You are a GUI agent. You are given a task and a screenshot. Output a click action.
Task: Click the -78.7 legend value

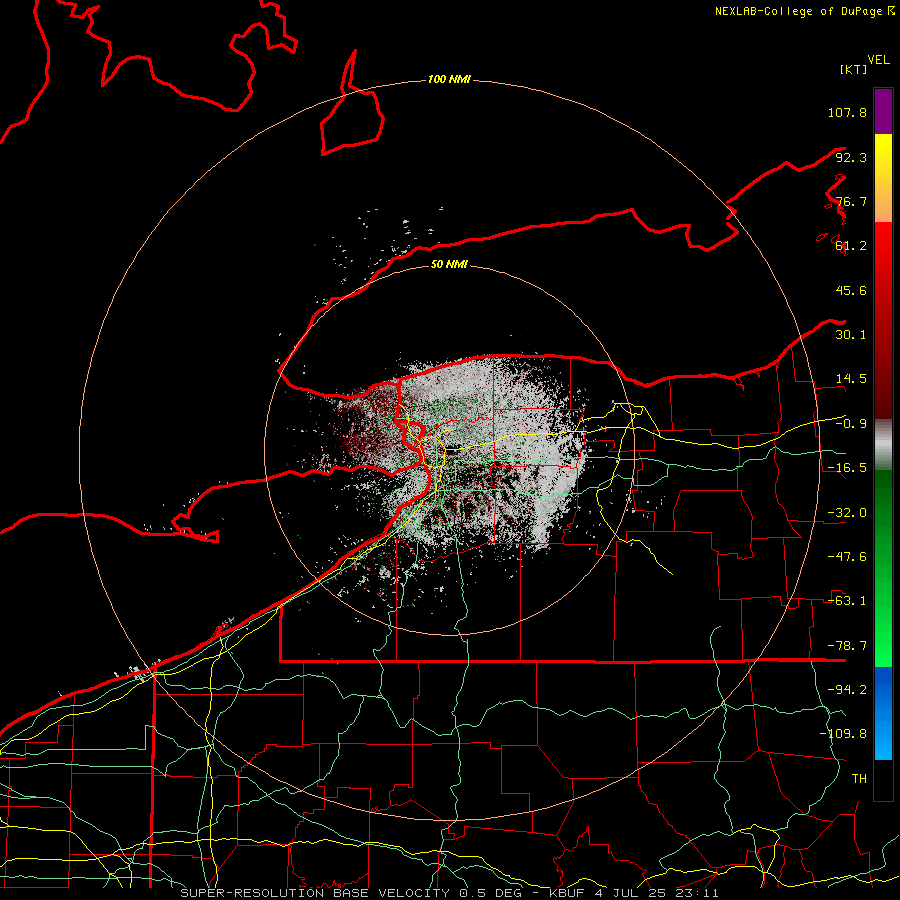(847, 646)
